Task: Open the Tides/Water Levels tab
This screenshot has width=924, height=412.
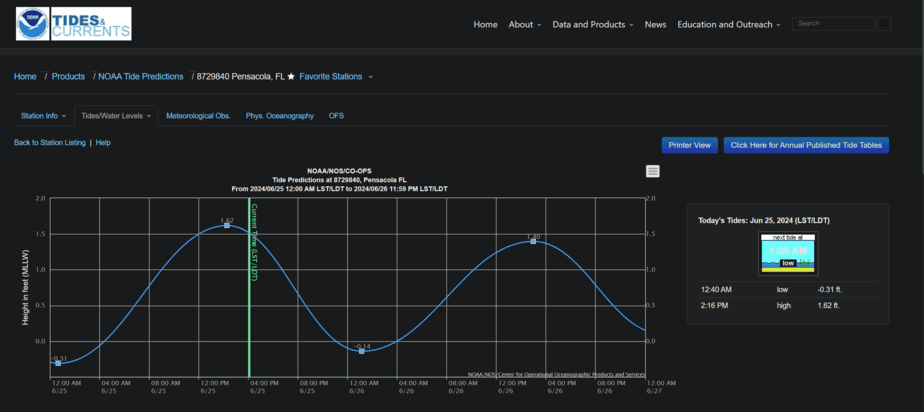Action: point(116,116)
